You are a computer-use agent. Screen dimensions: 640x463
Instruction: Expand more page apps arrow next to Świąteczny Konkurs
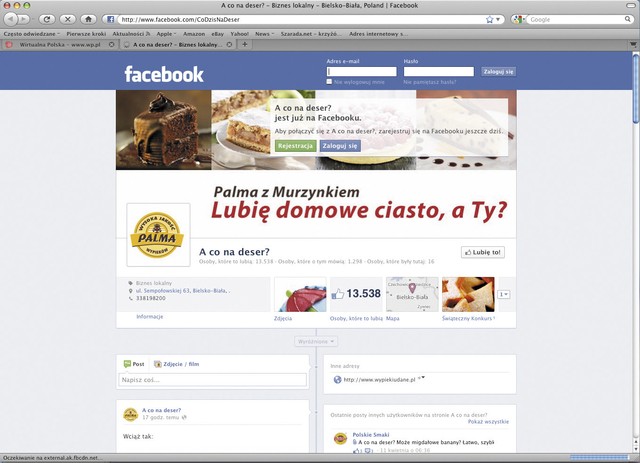point(504,294)
